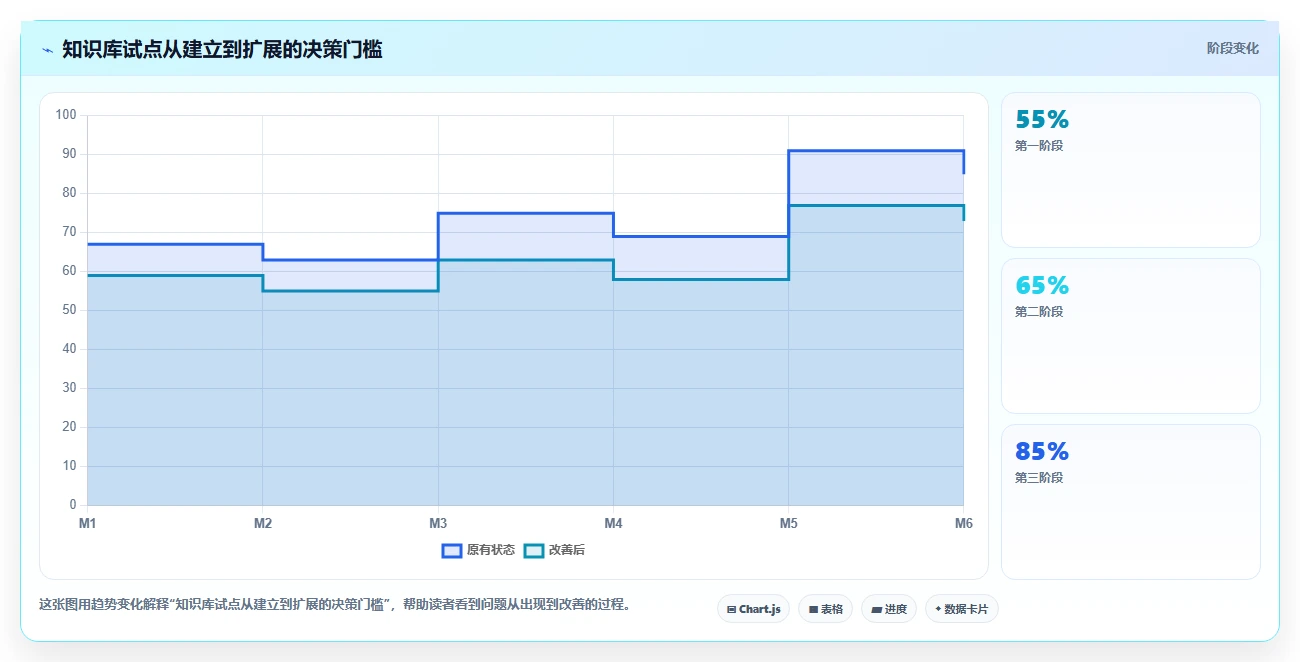
Task: Click the description sentence below the chart
Action: 334,604
